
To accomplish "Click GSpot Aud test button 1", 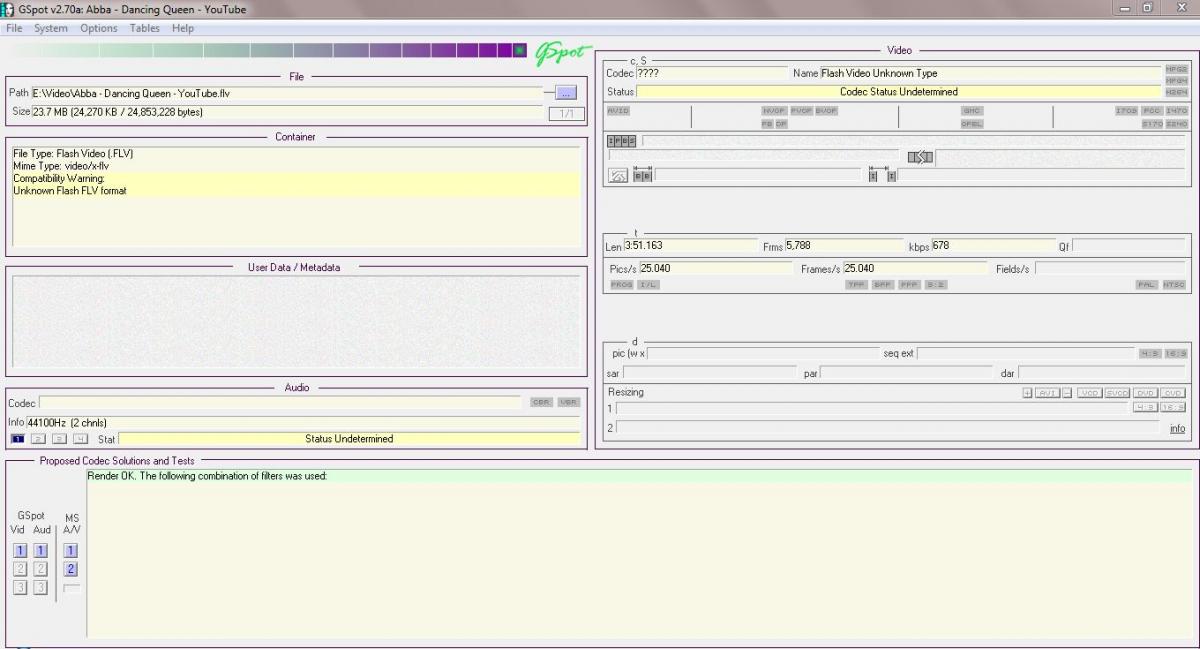I will coord(40,551).
